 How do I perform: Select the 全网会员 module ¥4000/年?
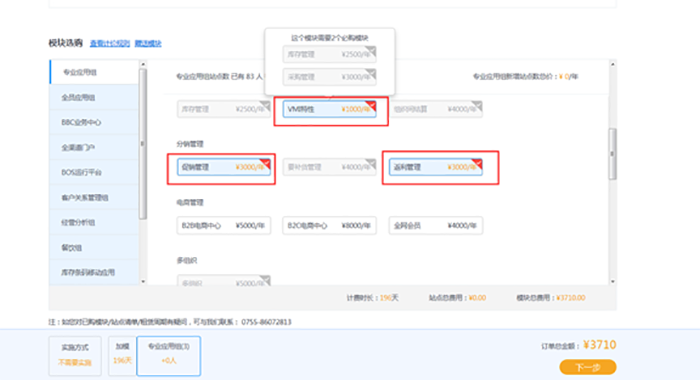tap(436, 226)
